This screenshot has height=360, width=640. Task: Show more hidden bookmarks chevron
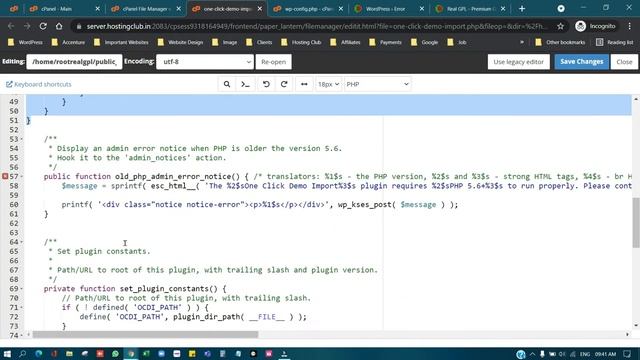522,42
